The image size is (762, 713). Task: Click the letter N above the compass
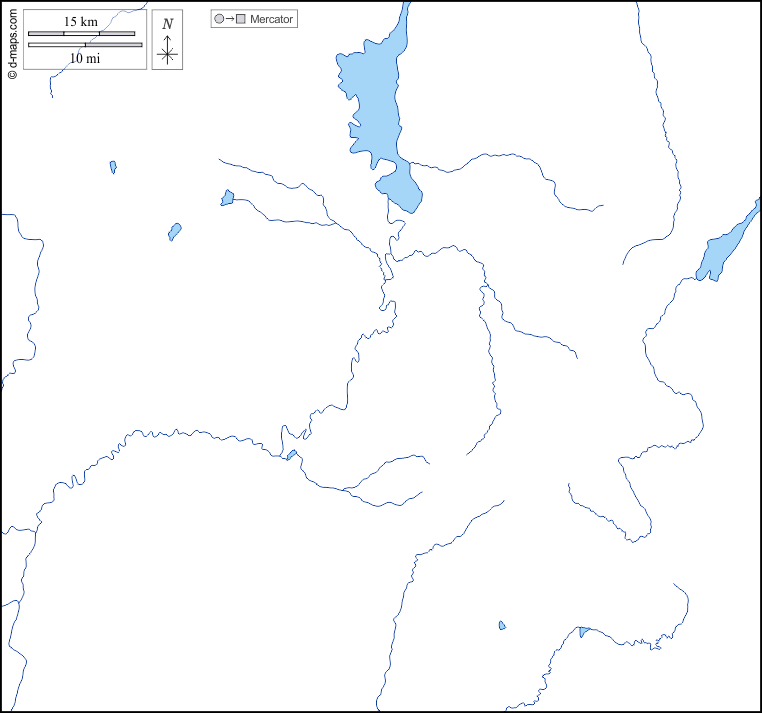pyautogui.click(x=167, y=23)
